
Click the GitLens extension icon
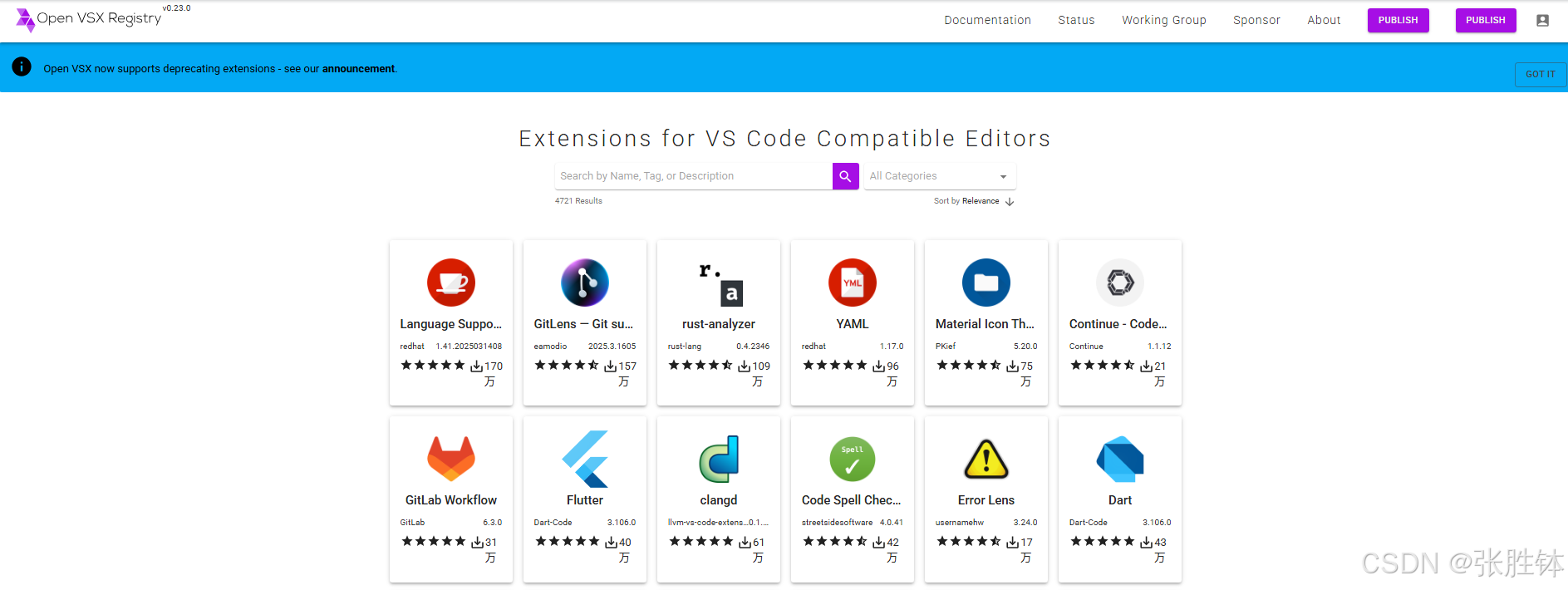click(x=585, y=283)
